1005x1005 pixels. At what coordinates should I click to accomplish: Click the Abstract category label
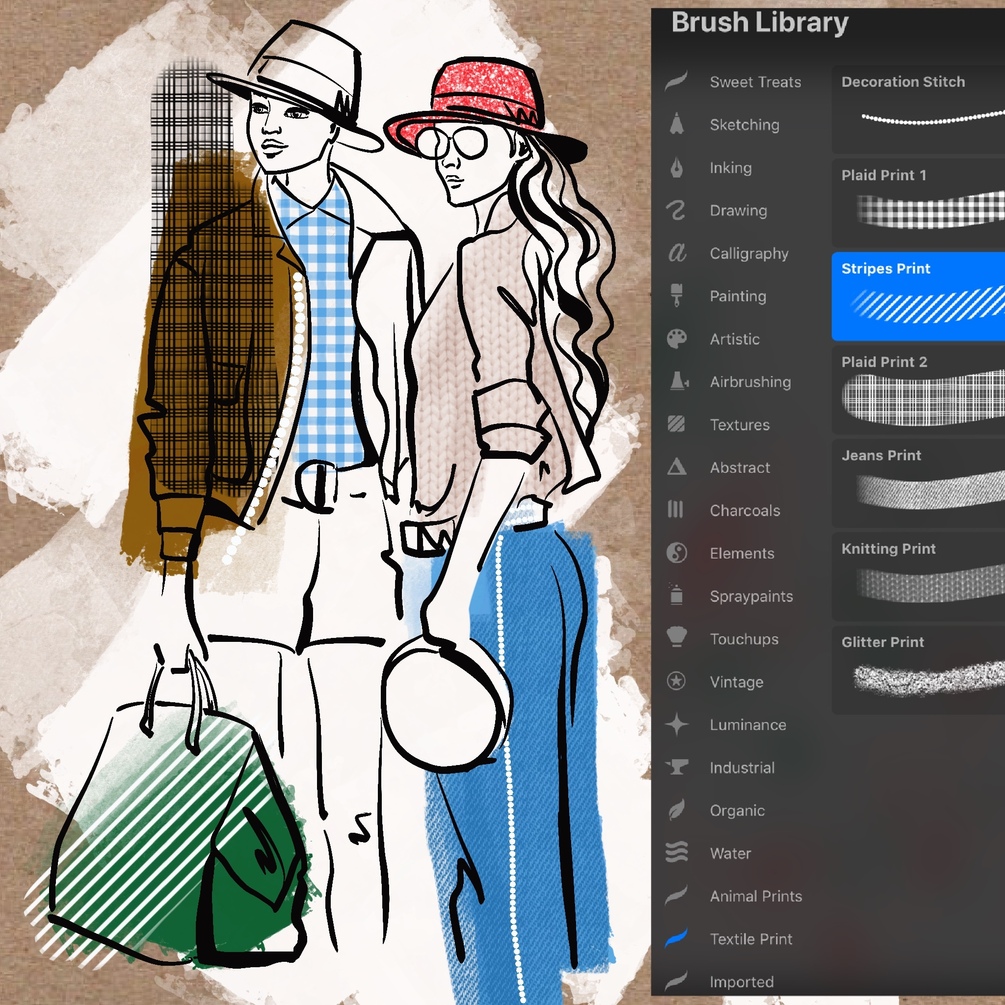tap(740, 467)
